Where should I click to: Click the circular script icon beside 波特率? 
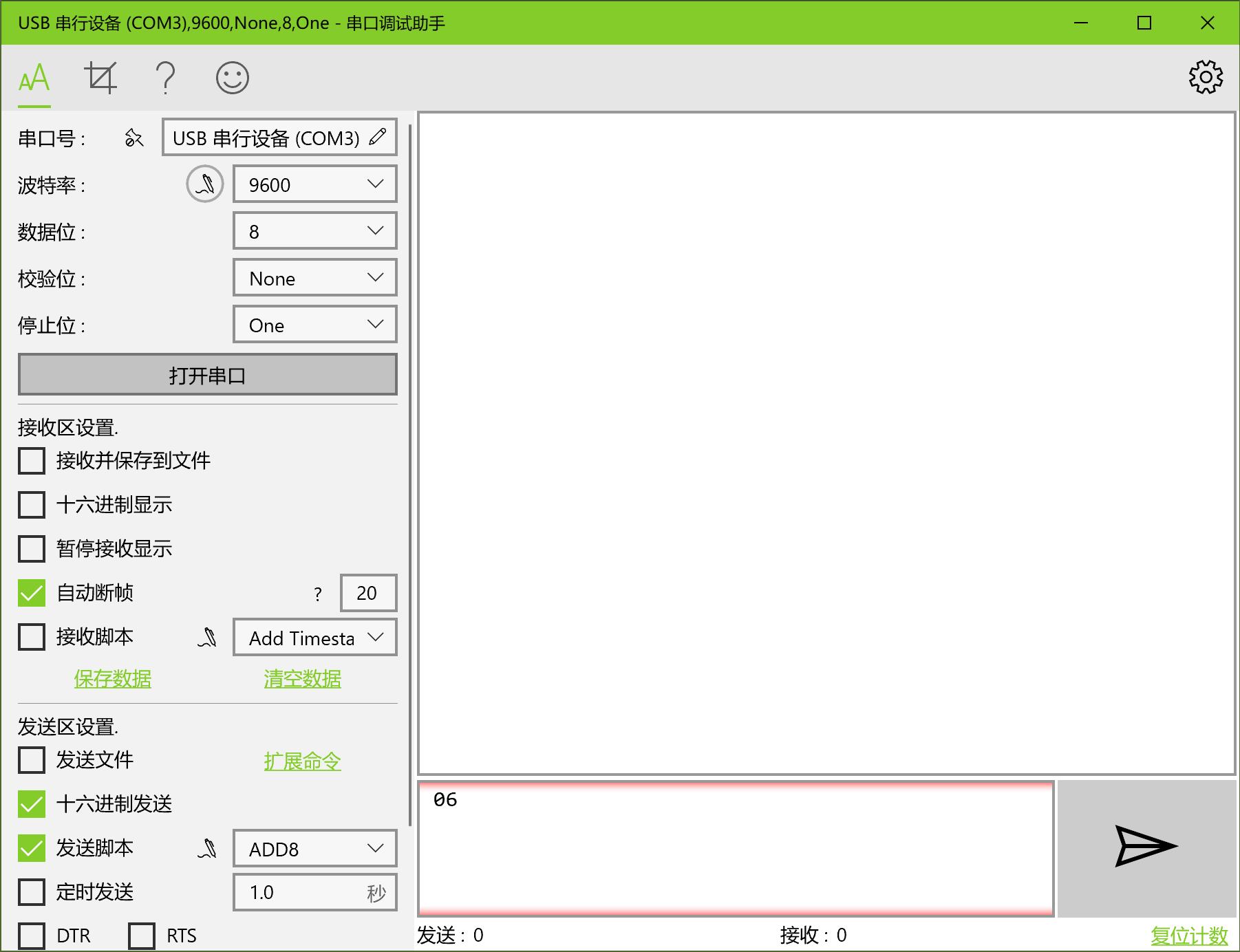tap(205, 184)
